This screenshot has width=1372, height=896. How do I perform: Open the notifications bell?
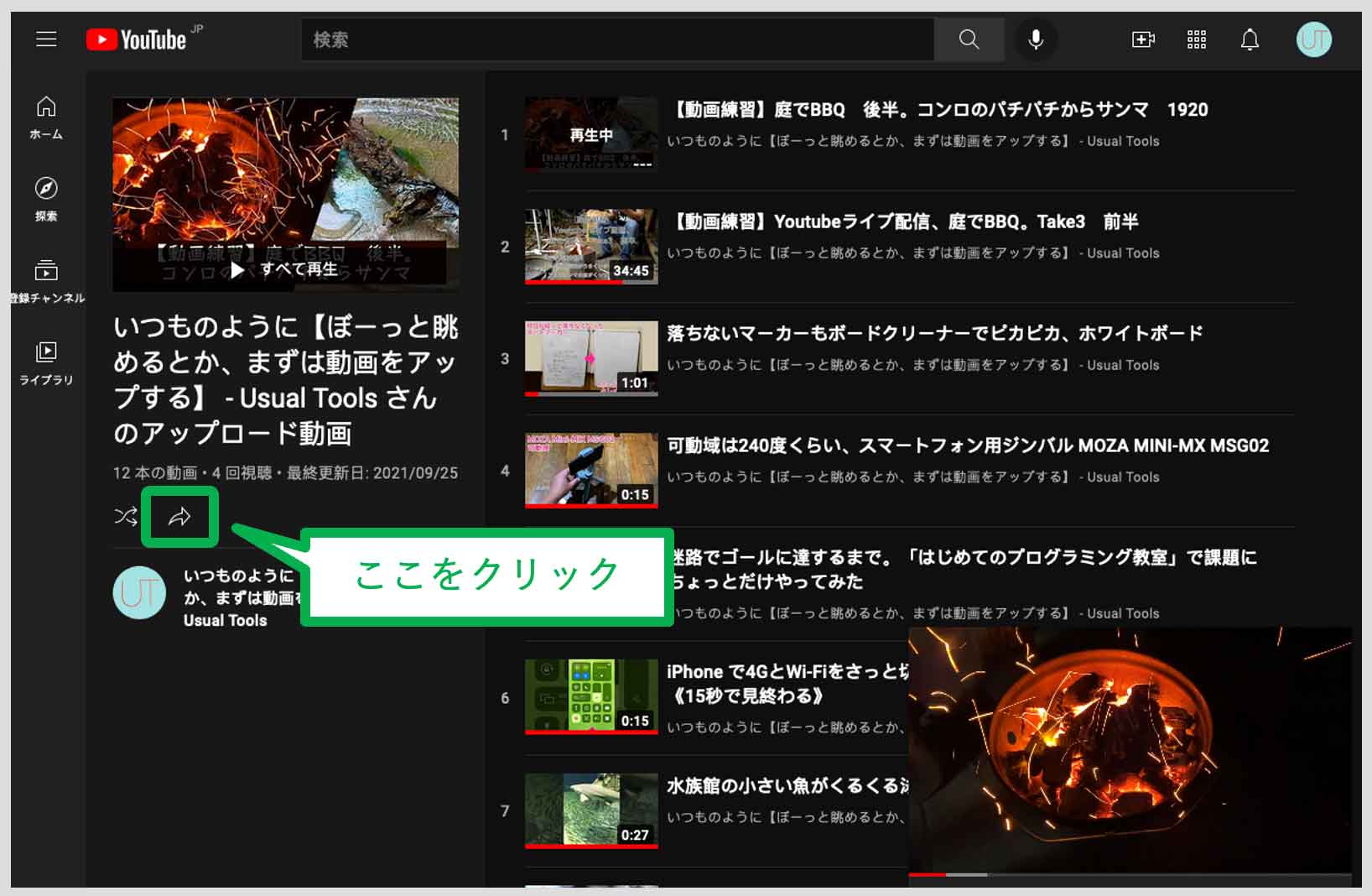1250,39
